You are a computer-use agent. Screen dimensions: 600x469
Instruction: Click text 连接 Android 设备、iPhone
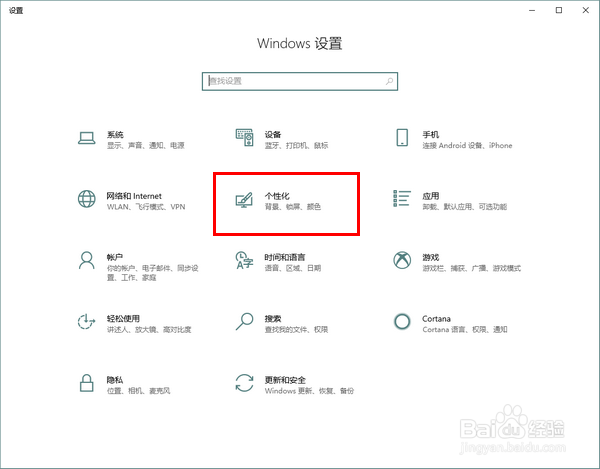point(467,145)
